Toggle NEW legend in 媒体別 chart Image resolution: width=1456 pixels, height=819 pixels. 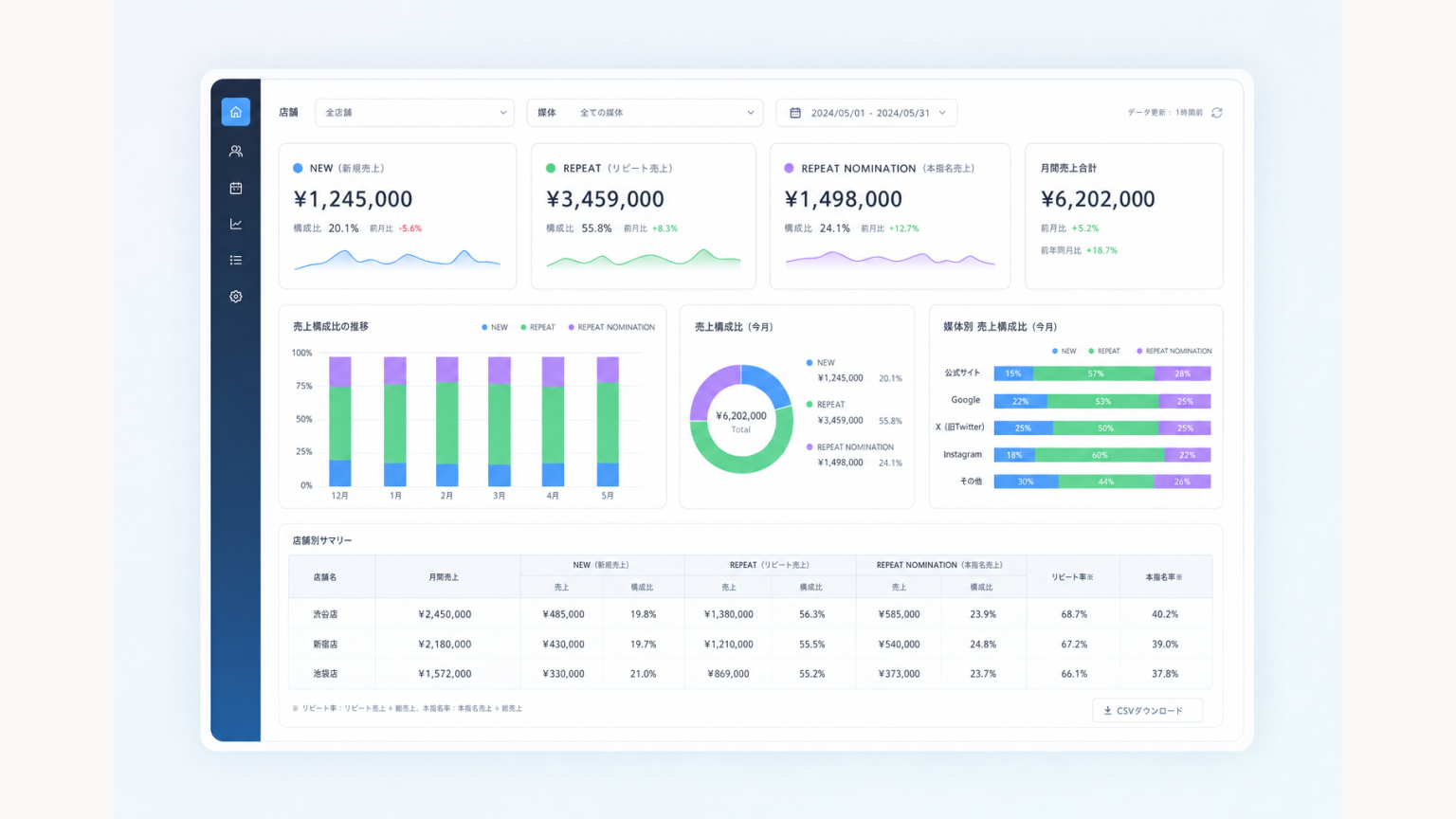click(1064, 351)
